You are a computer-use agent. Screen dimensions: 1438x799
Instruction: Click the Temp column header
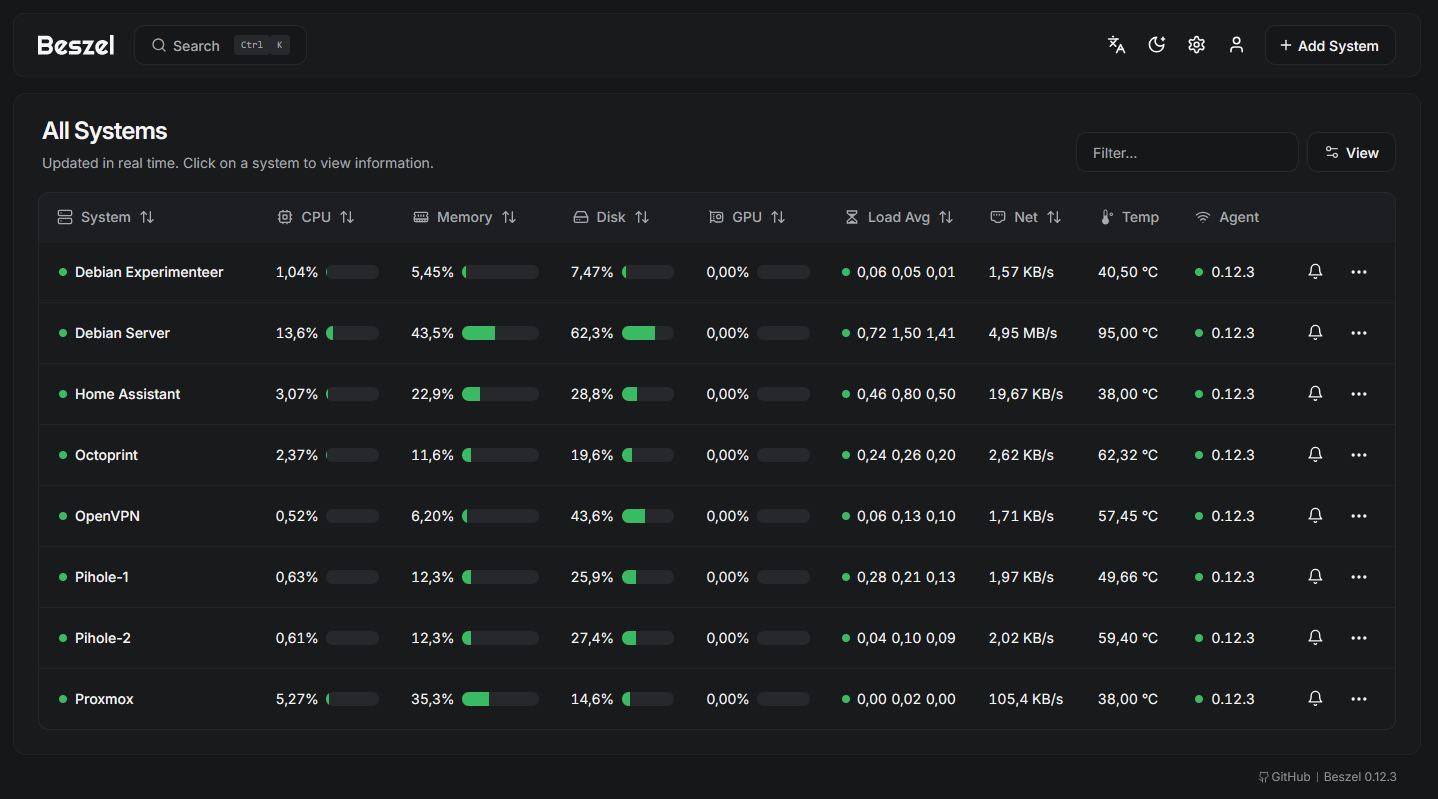[x=1130, y=217]
